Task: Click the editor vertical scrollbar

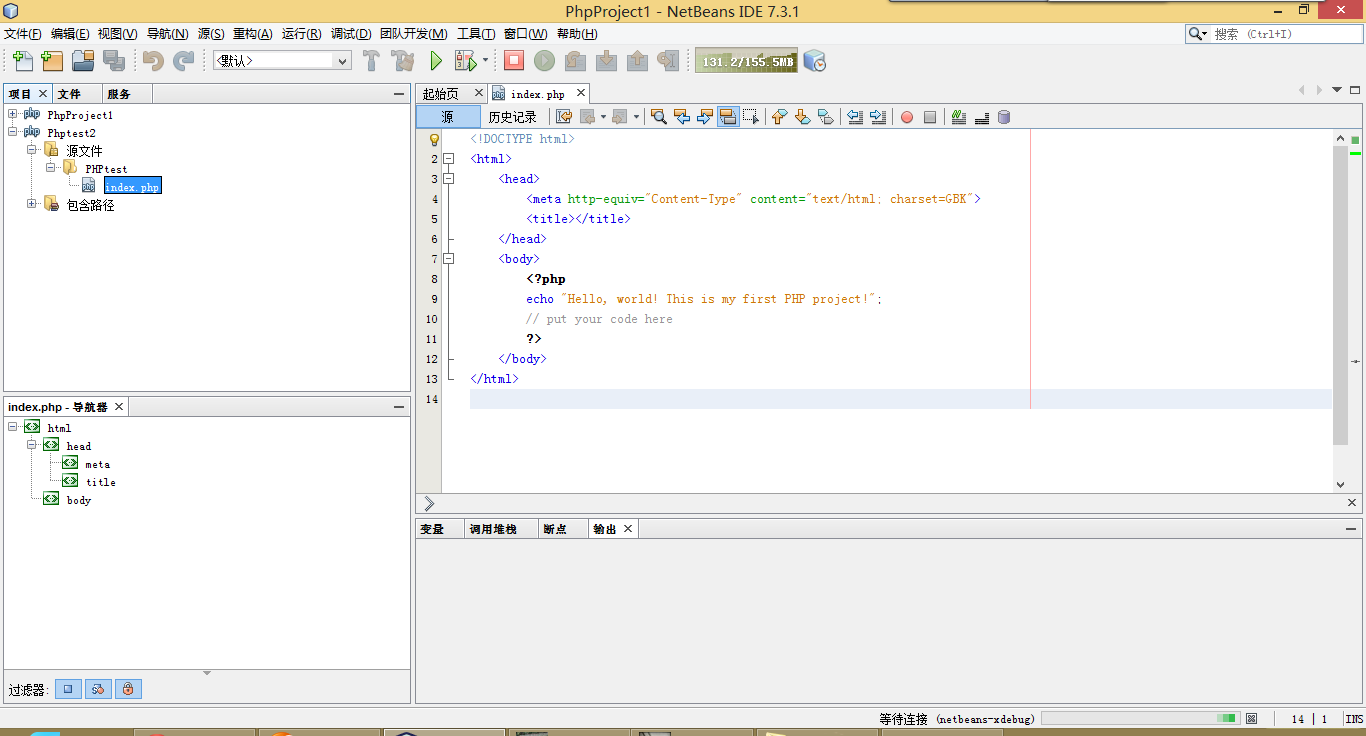Action: 1341,295
